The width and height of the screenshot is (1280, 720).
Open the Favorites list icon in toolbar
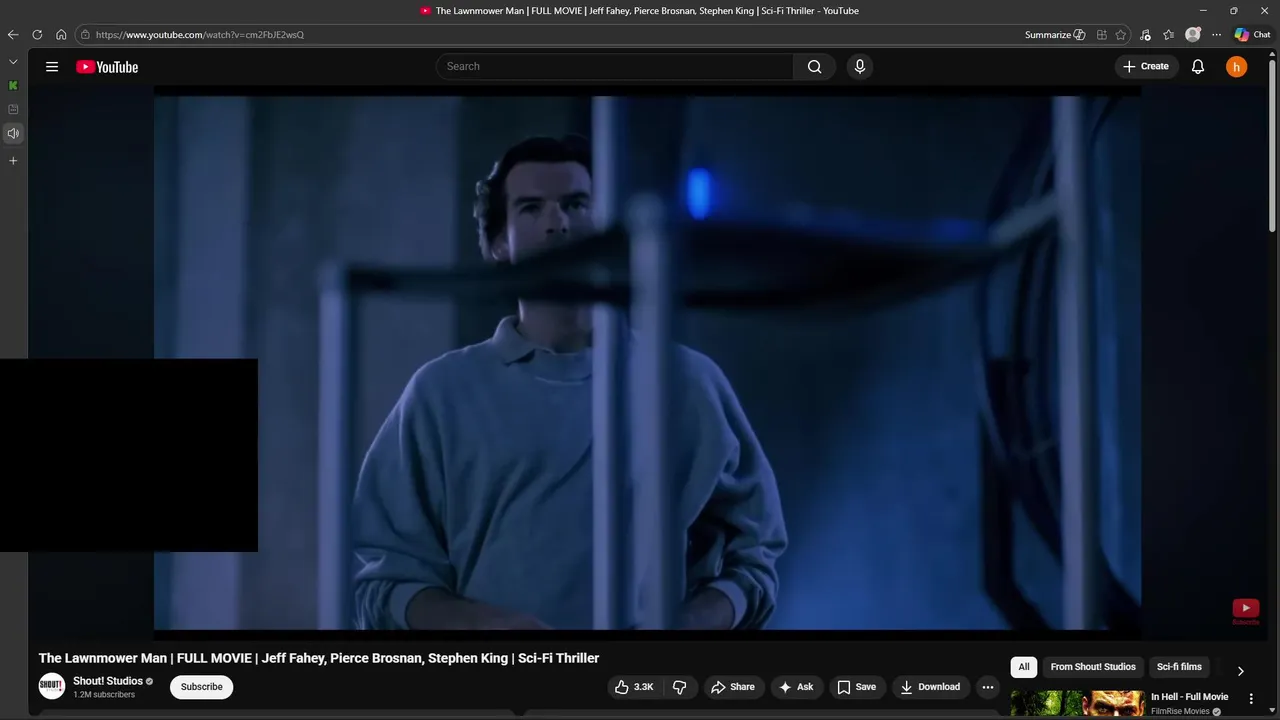[x=1169, y=34]
